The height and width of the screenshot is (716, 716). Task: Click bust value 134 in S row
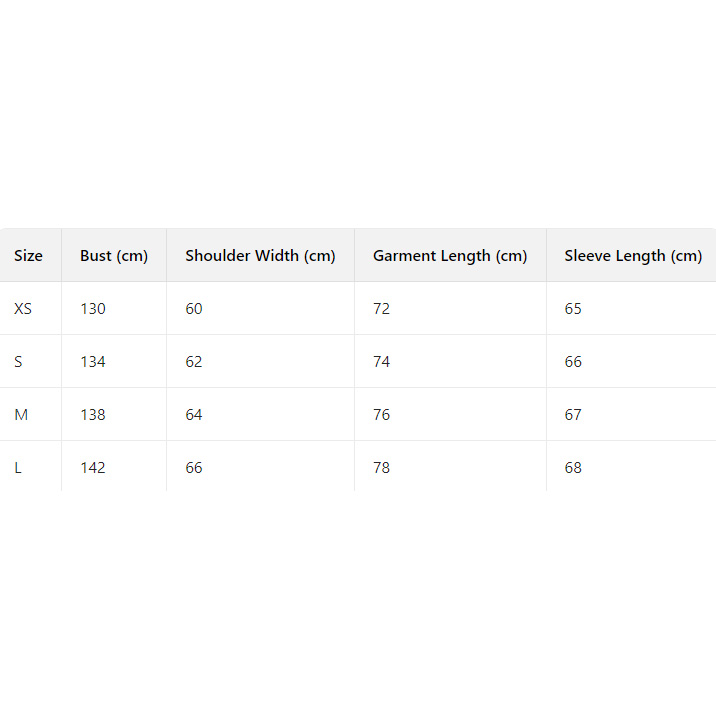pyautogui.click(x=93, y=362)
